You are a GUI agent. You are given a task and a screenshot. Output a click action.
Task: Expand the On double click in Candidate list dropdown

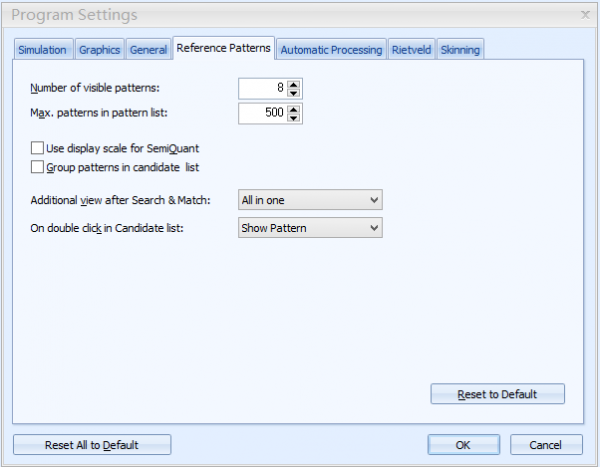click(310, 228)
